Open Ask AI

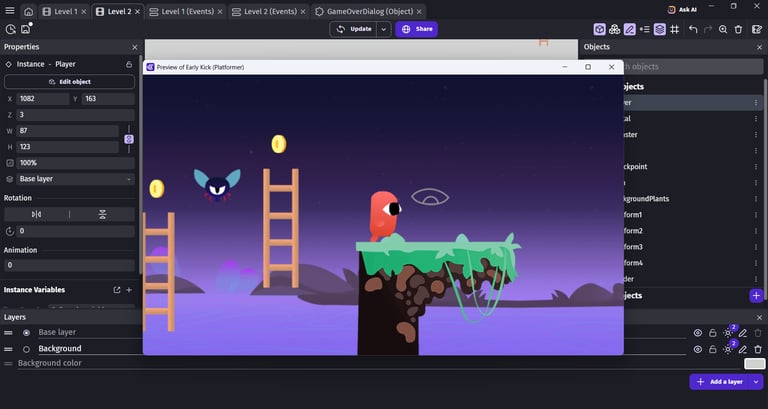pos(682,10)
